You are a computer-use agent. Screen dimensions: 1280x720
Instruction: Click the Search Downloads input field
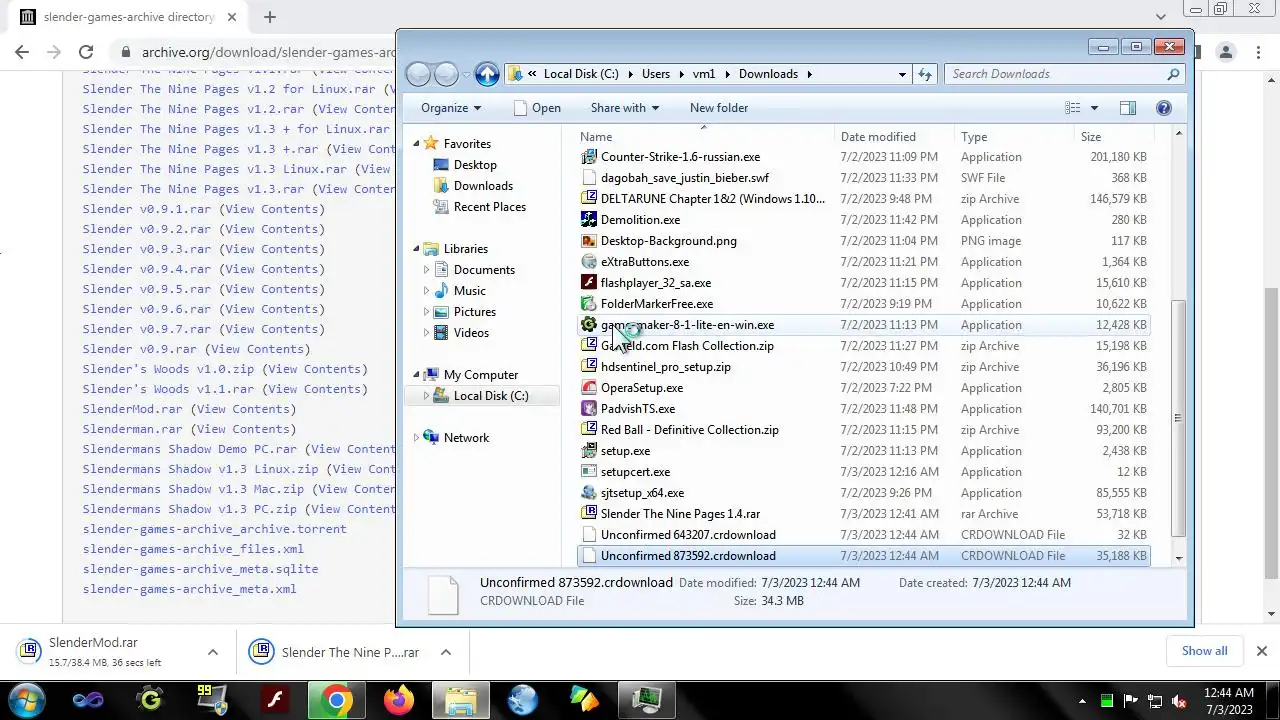(1055, 74)
